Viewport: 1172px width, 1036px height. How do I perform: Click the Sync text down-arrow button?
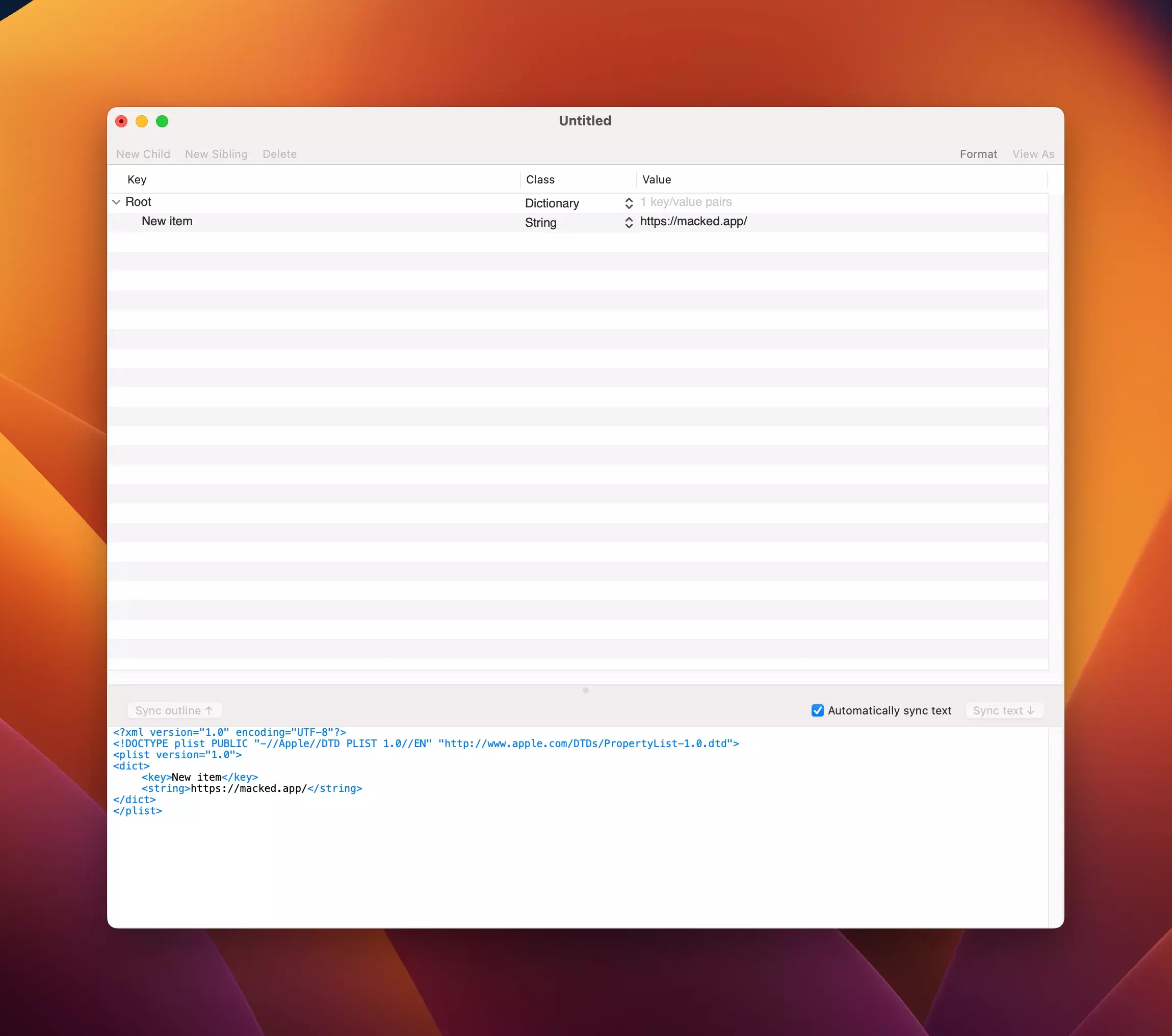coord(1003,710)
